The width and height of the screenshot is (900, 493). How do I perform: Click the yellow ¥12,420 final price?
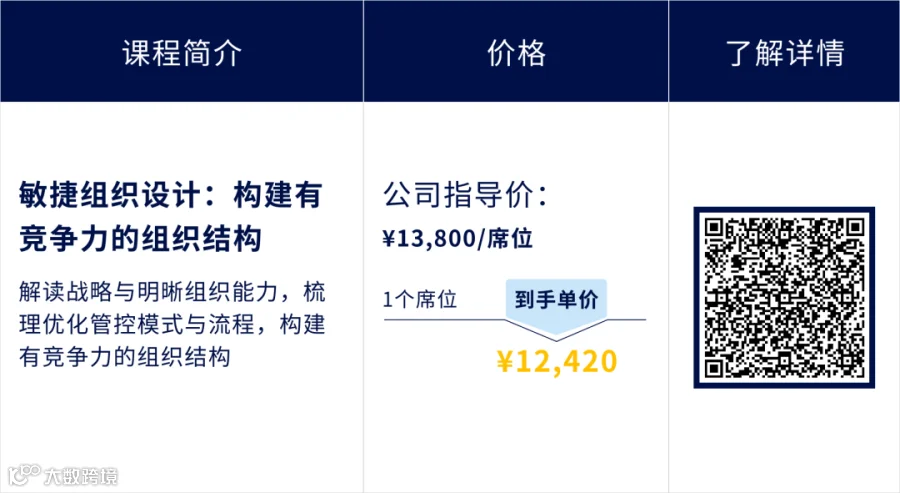tap(557, 362)
